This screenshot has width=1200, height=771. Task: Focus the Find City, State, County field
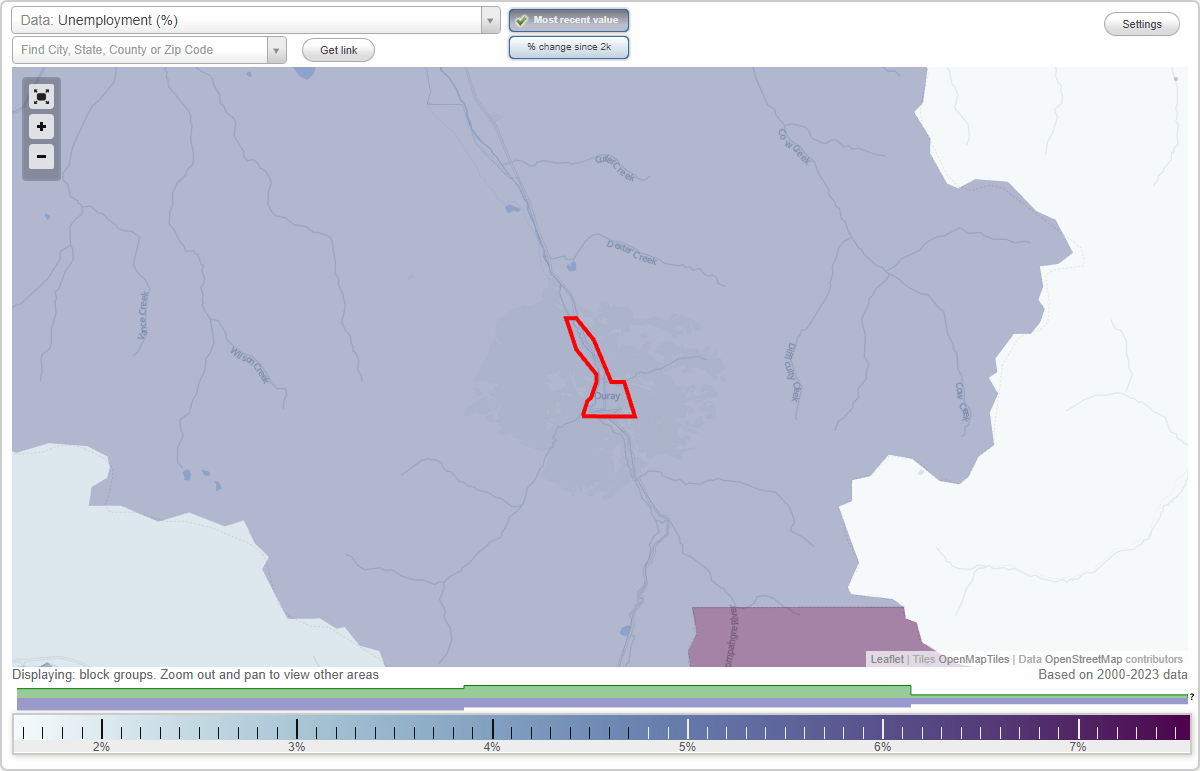[x=140, y=50]
